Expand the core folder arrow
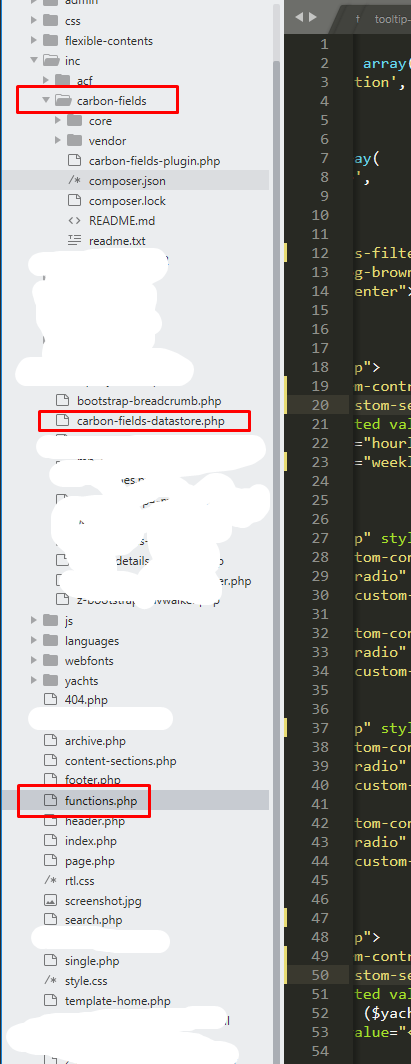This screenshot has height=1064, width=411. tap(58, 121)
